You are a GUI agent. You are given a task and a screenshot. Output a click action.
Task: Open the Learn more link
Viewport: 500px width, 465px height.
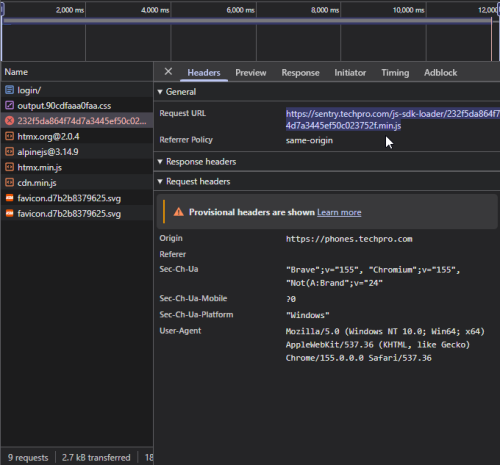coord(339,212)
